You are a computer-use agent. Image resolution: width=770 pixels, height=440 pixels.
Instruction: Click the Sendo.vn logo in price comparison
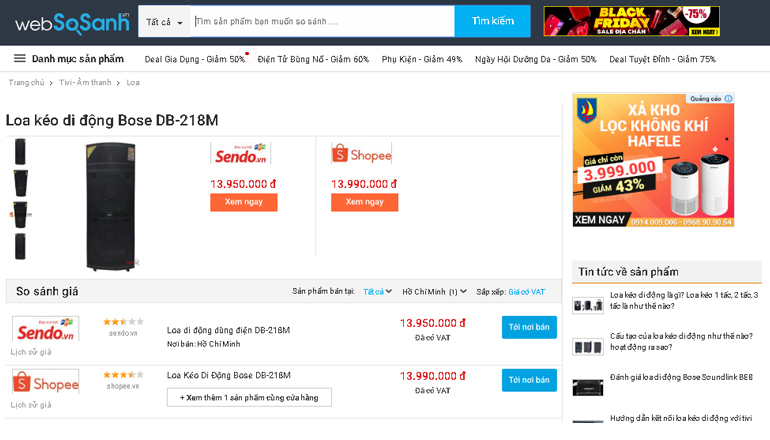(46, 330)
